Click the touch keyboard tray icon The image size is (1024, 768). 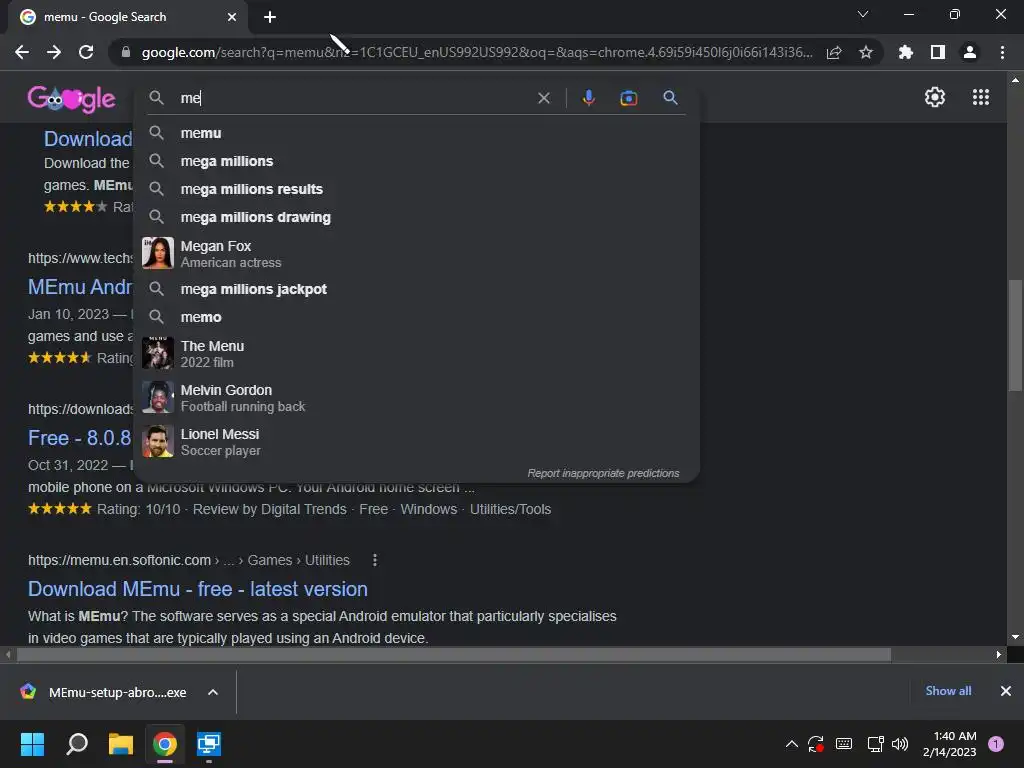844,744
